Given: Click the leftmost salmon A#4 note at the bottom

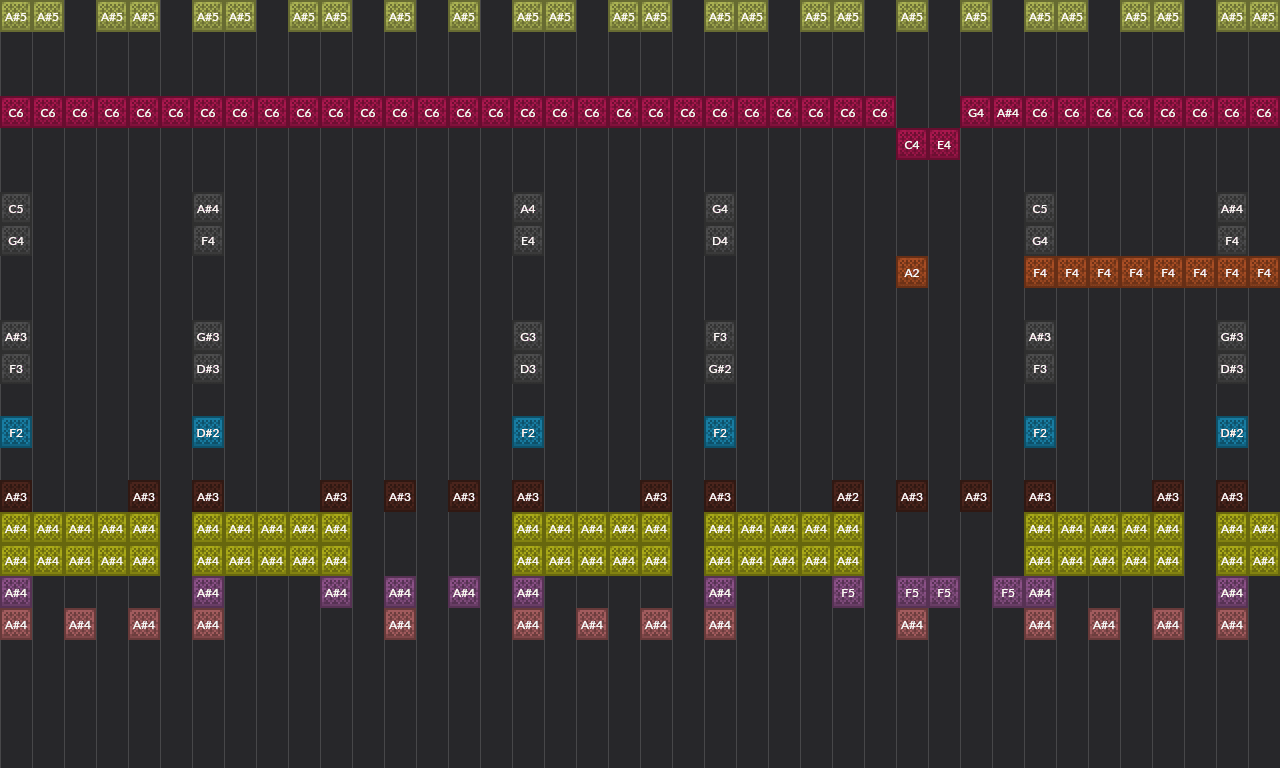Looking at the screenshot, I should point(15,624).
